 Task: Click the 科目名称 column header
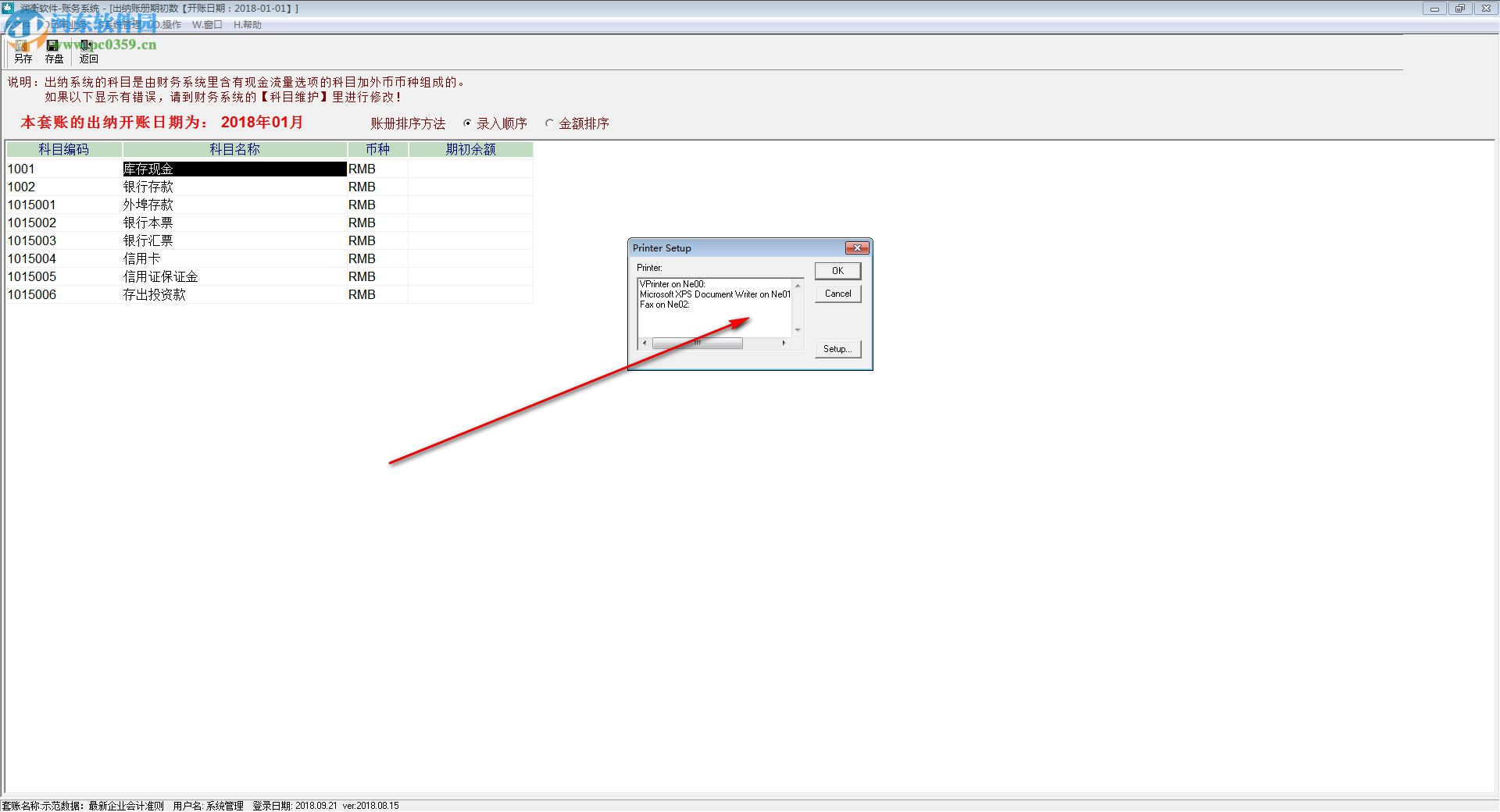pos(234,149)
